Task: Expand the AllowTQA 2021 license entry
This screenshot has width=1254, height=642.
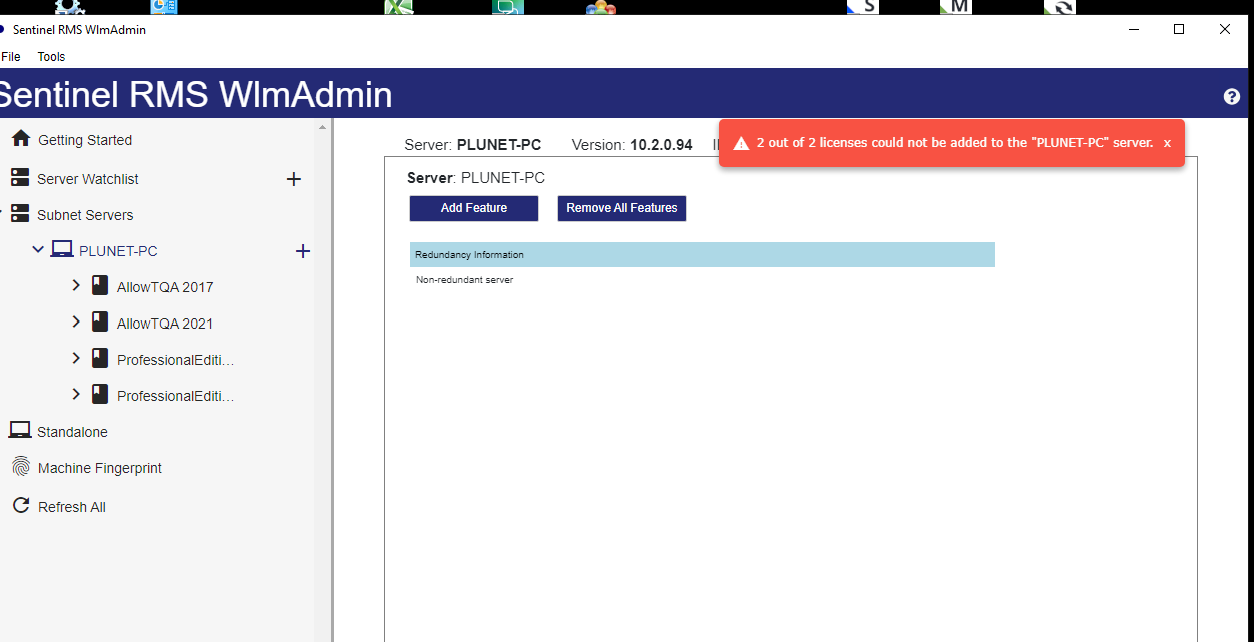Action: 75,322
